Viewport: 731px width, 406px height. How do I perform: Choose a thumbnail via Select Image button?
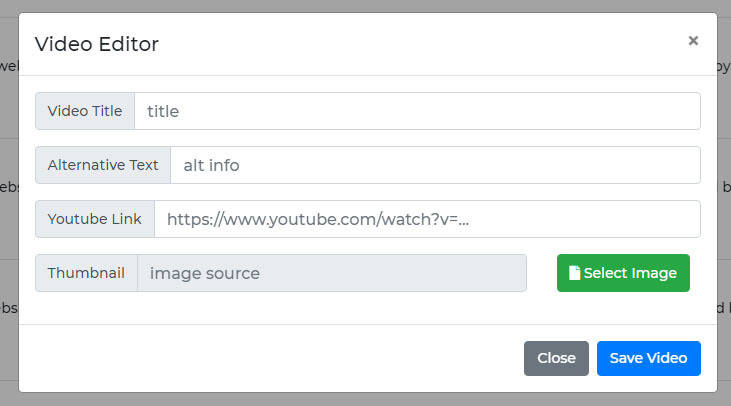click(x=623, y=273)
